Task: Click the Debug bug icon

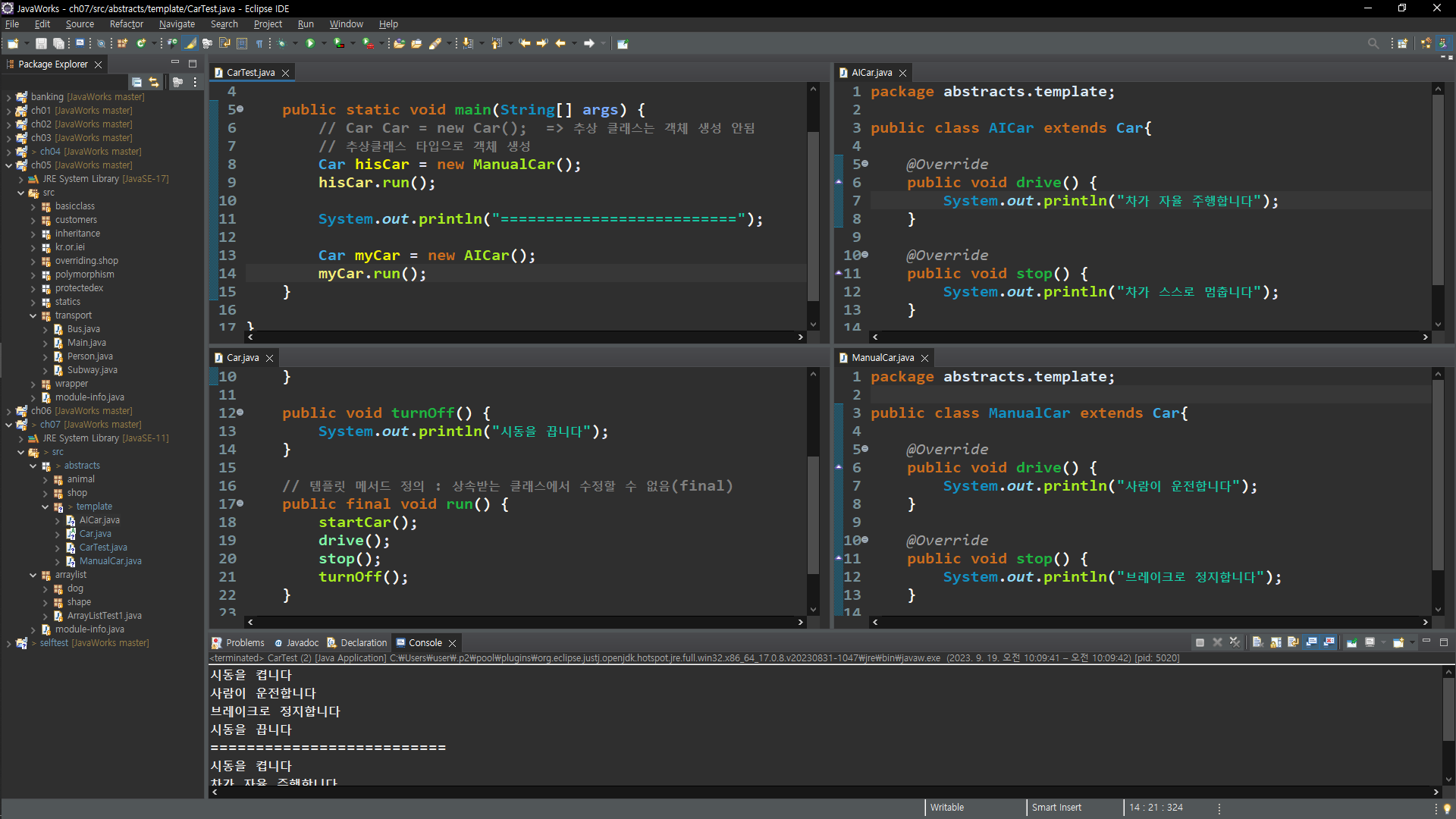Action: tap(281, 43)
